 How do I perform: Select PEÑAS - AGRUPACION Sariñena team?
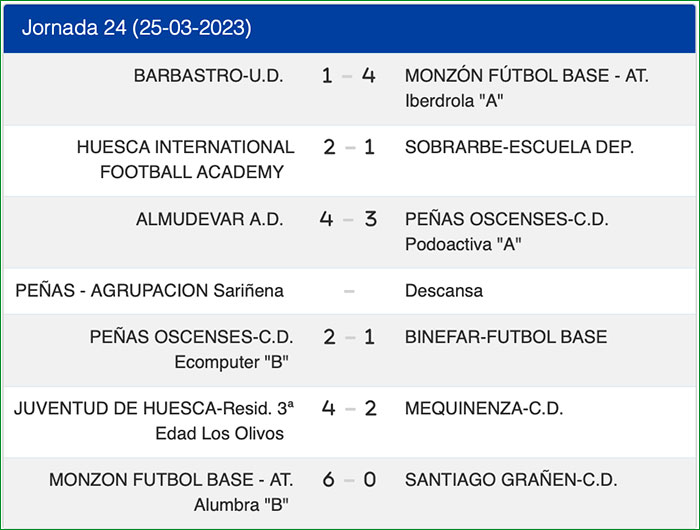[150, 291]
